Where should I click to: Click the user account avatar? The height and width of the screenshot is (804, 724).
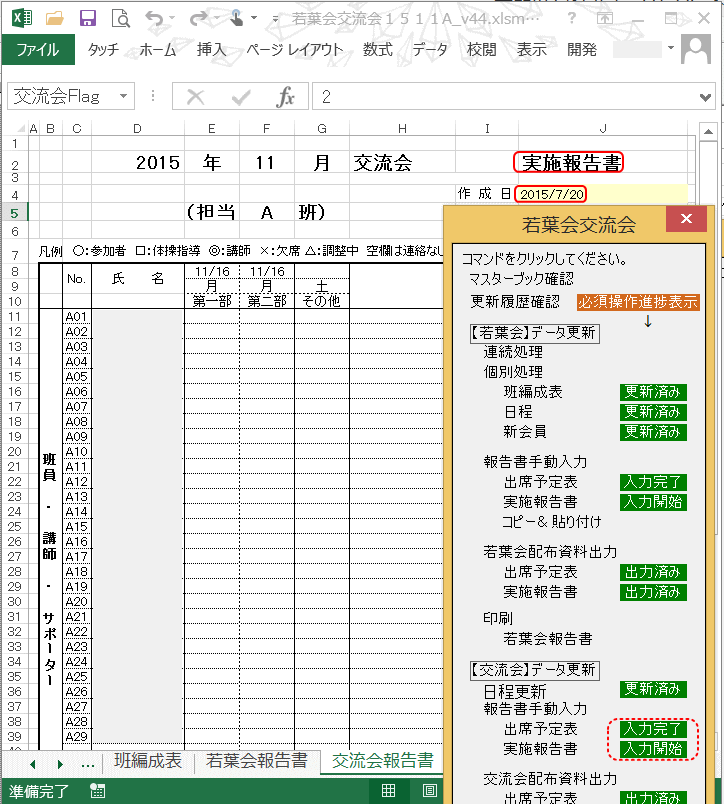tap(696, 49)
